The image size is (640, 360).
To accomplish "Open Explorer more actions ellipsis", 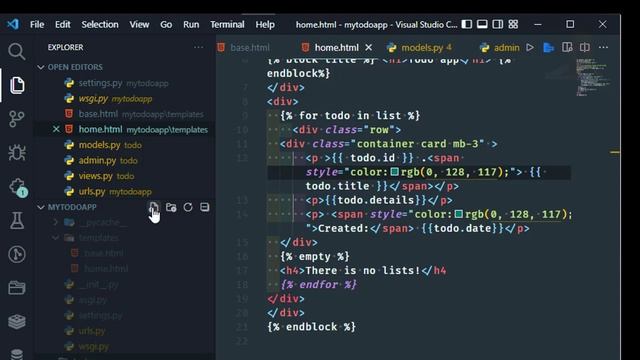I will (198, 47).
